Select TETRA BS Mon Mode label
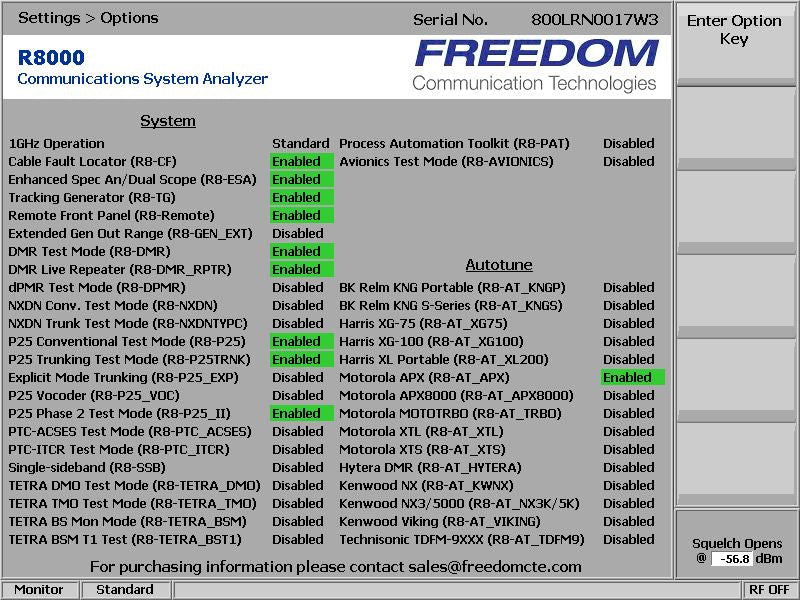Screen dimensions: 800x600 (127, 521)
